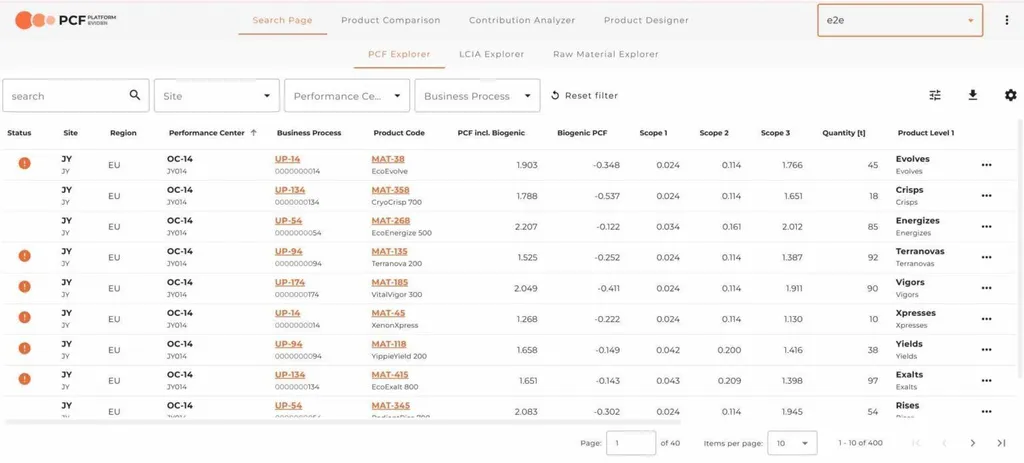Open the MAT-185 product link
The width and height of the screenshot is (1024, 463).
click(390, 282)
